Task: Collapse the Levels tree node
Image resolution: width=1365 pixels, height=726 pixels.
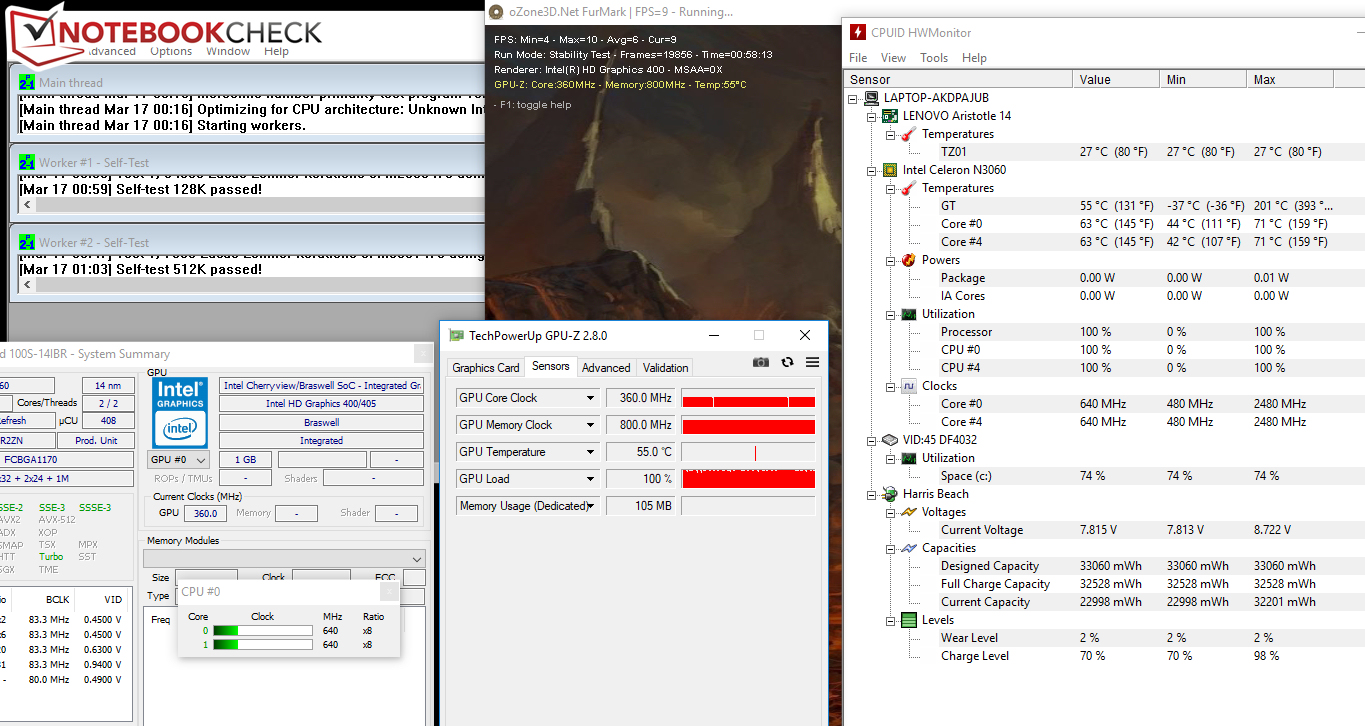Action: 889,620
